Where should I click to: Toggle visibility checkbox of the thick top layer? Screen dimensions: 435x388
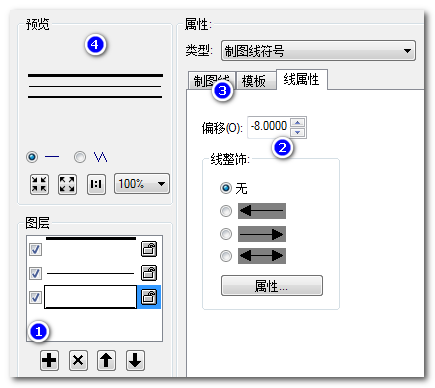coord(35,249)
